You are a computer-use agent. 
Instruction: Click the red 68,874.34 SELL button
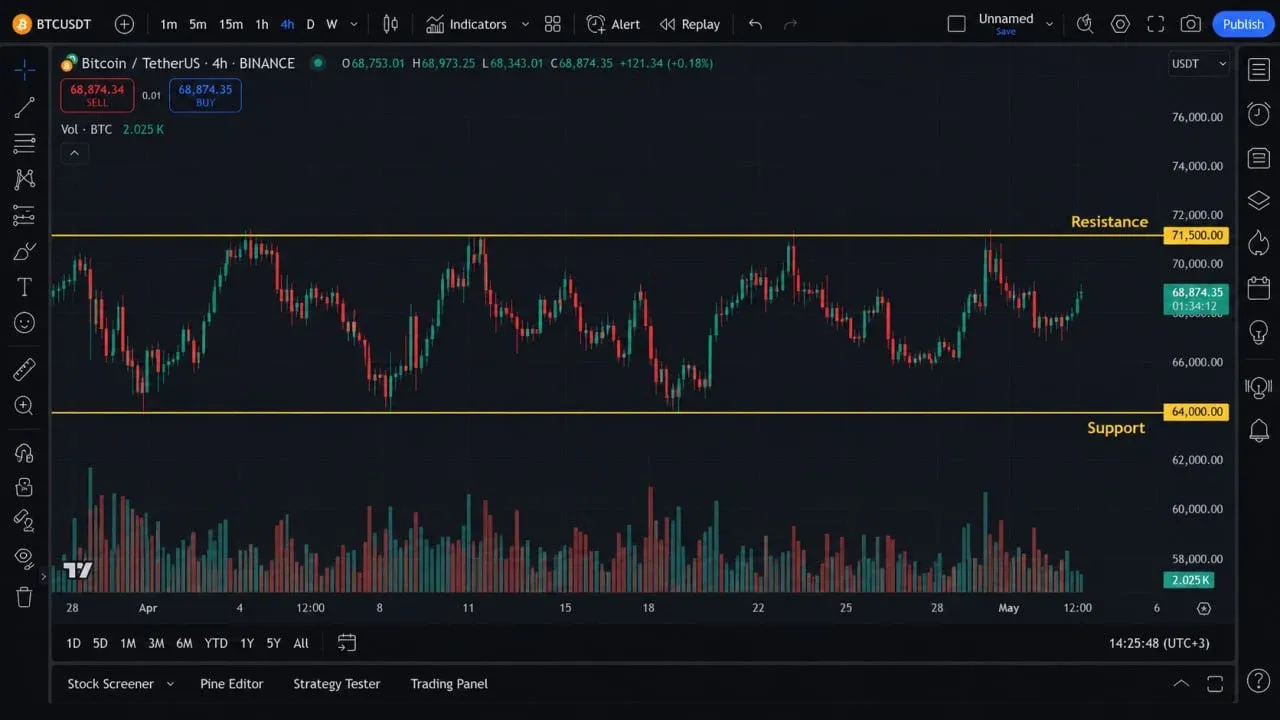97,95
